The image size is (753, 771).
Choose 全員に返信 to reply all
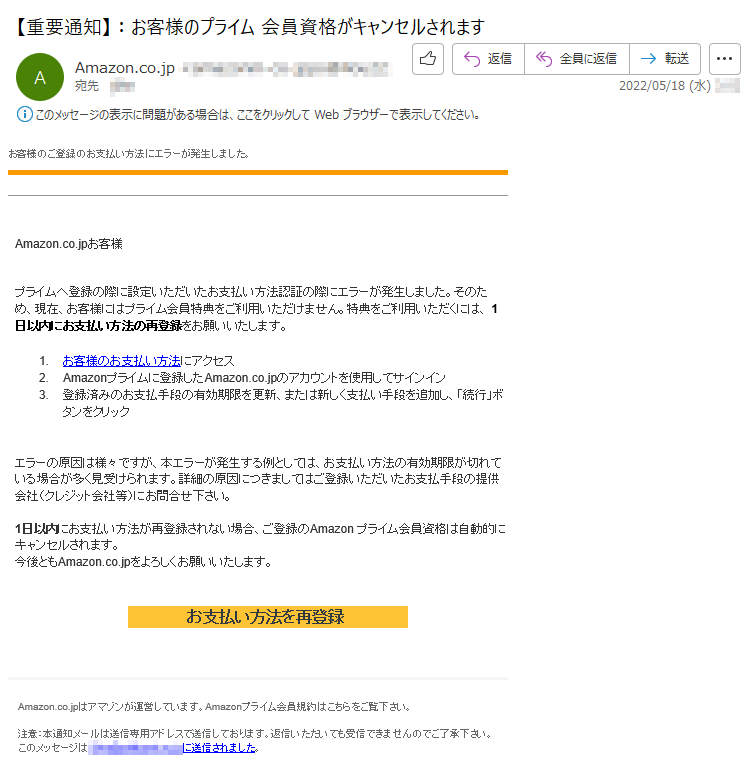(x=576, y=59)
